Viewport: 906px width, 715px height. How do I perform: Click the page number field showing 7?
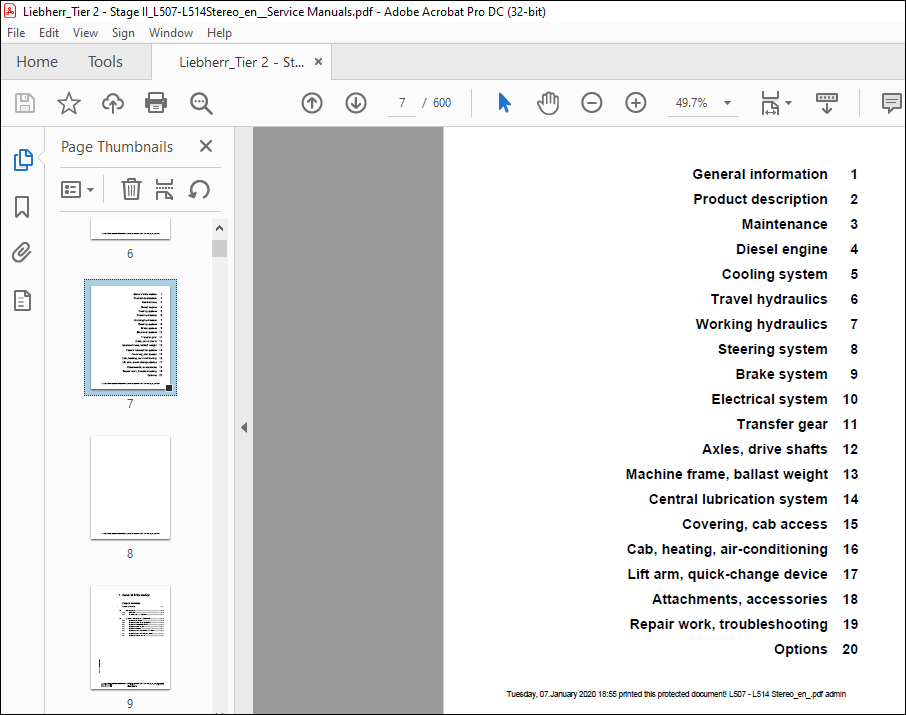click(402, 103)
